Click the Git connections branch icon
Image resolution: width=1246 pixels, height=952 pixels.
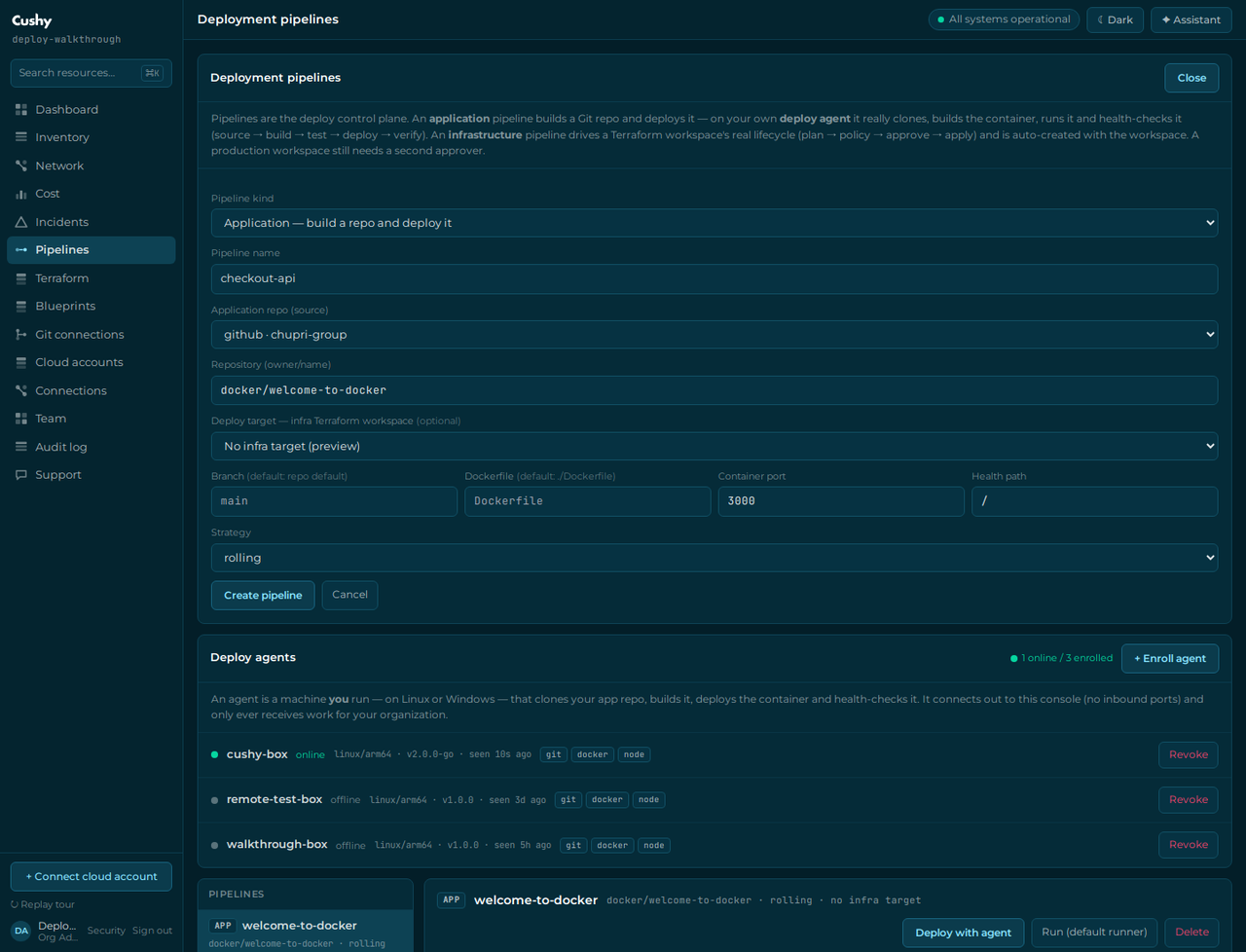[x=21, y=334]
